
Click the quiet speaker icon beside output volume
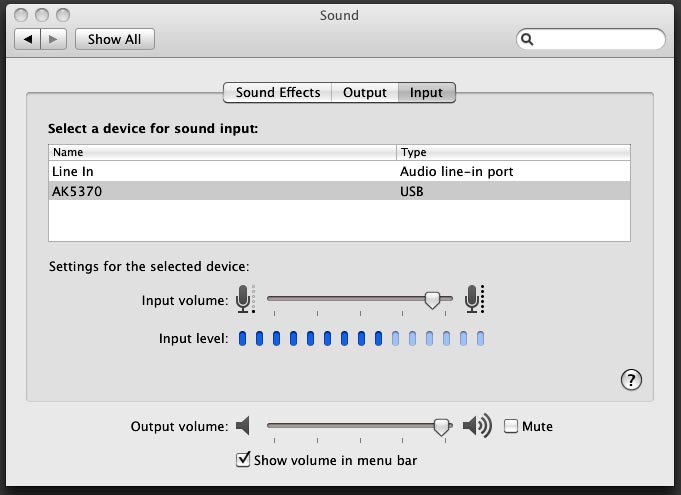tap(243, 427)
